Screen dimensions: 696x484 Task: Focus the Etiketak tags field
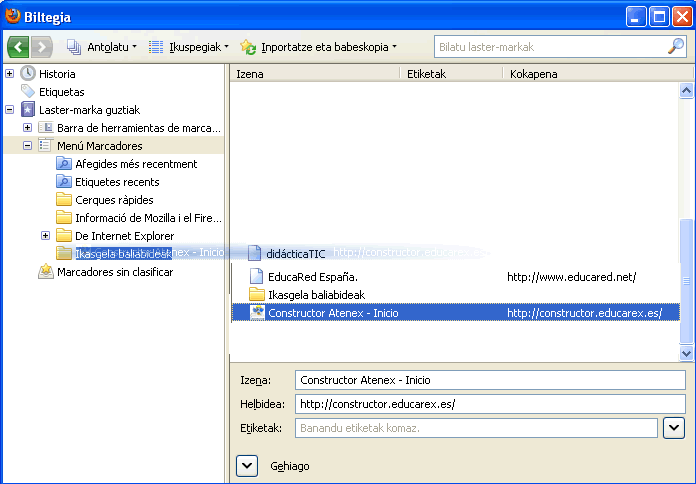[476, 428]
